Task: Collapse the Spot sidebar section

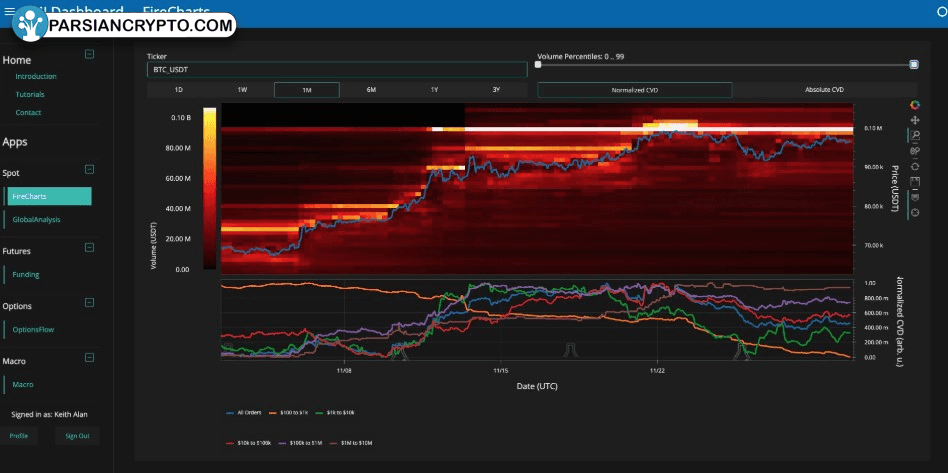Action: [x=89, y=169]
